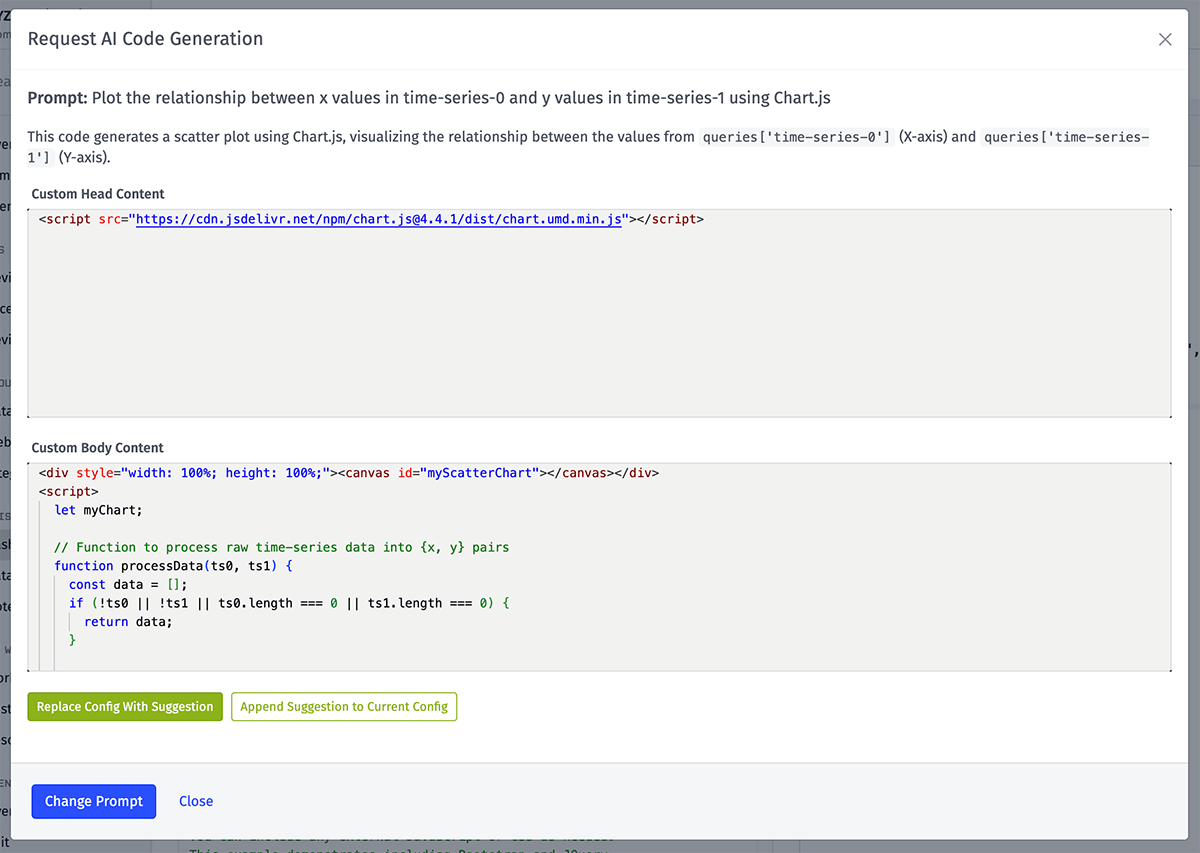Dismiss the dialog with the X icon
Viewport: 1200px width, 853px height.
pos(1165,39)
